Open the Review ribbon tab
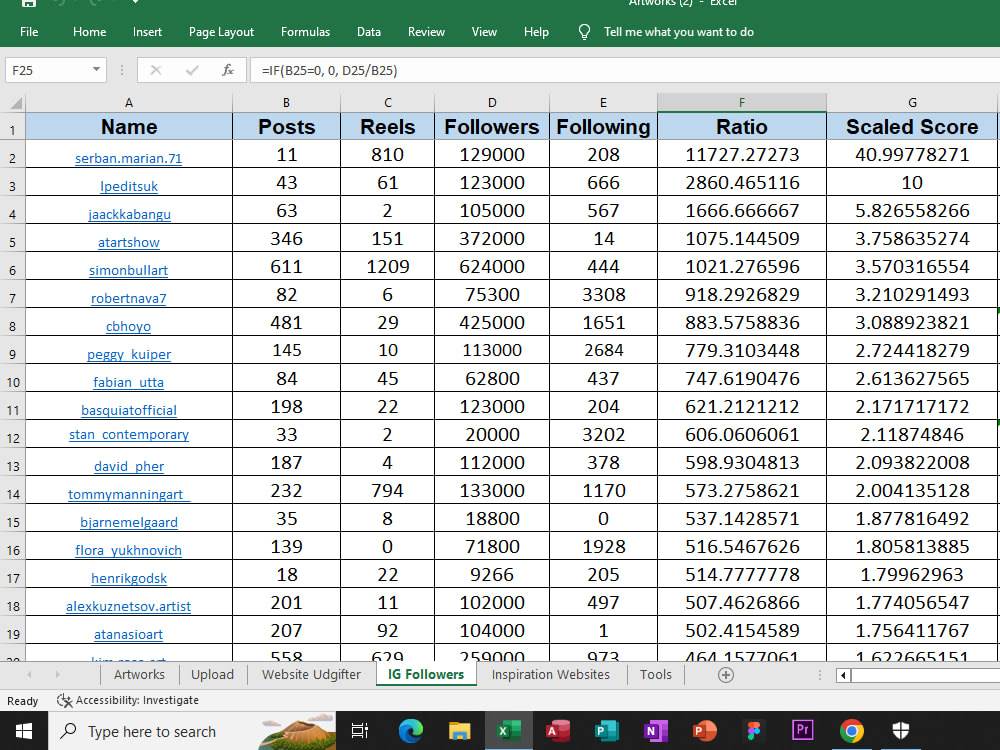This screenshot has width=1000, height=750. pyautogui.click(x=427, y=32)
